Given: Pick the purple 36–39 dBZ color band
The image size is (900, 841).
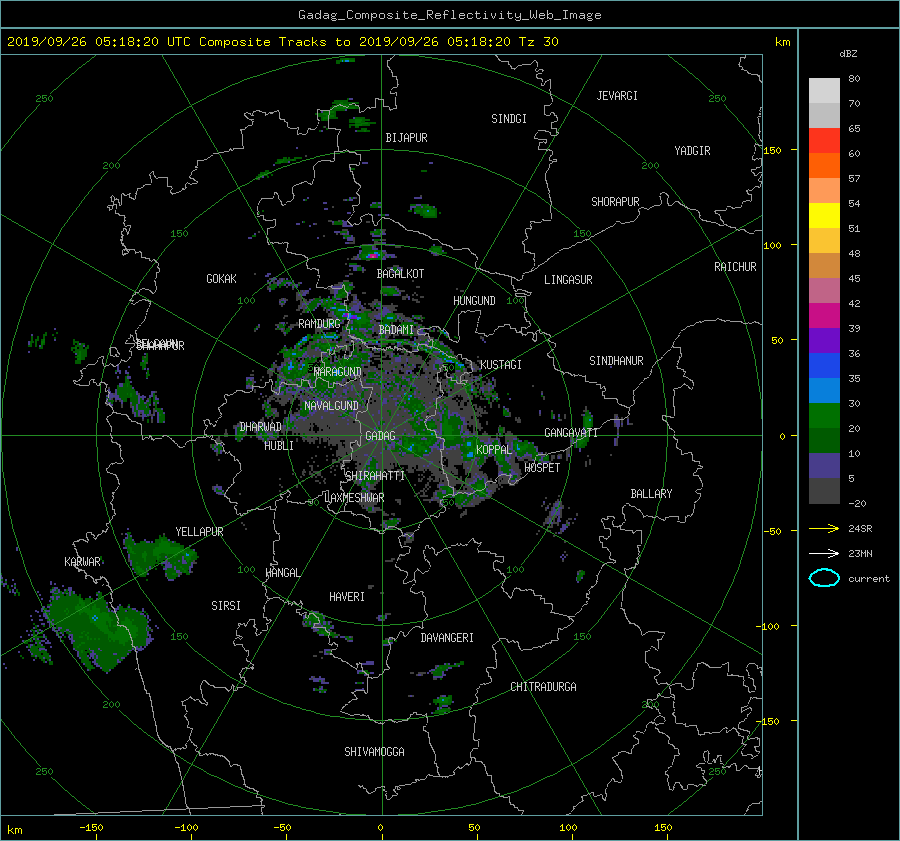Looking at the screenshot, I should [824, 340].
